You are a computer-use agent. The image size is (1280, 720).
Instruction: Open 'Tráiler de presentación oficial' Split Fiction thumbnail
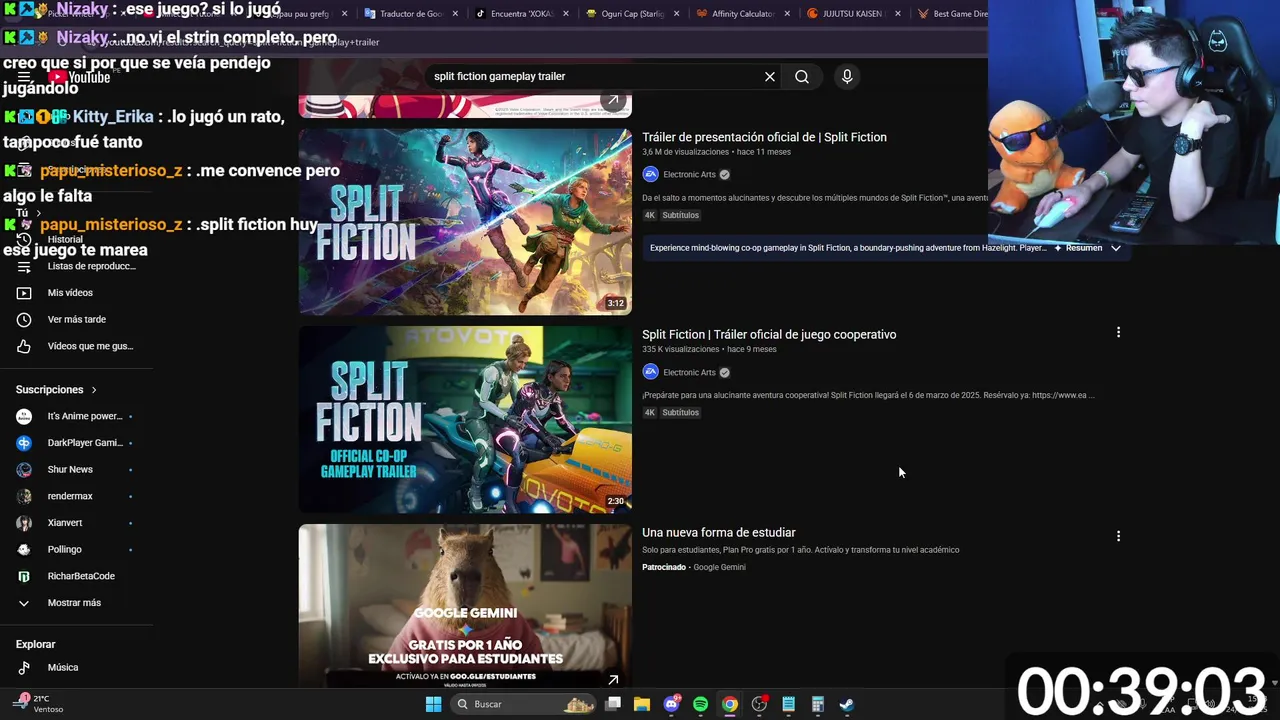pos(465,221)
